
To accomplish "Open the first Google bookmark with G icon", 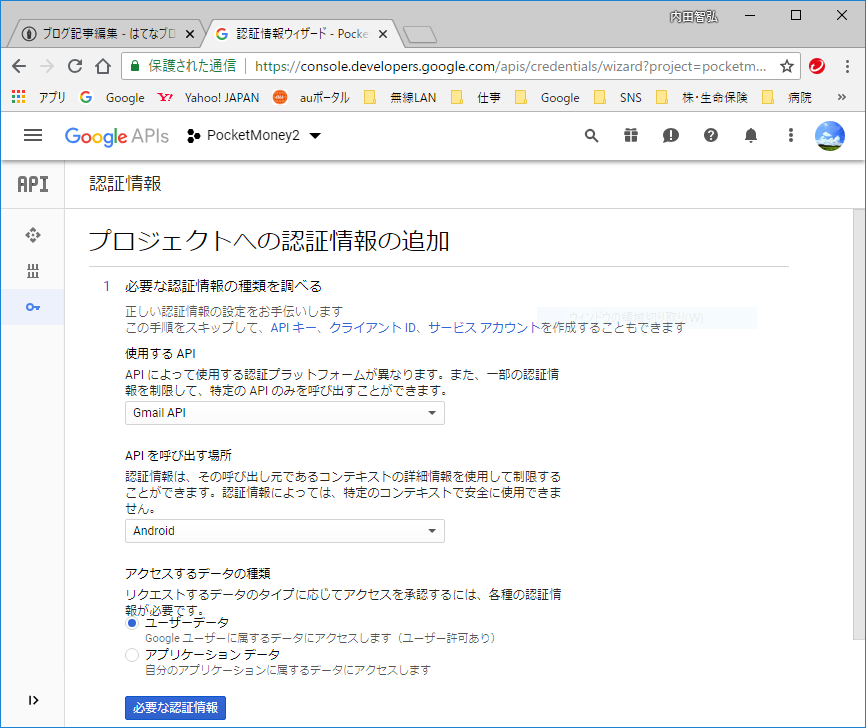I will [x=112, y=98].
